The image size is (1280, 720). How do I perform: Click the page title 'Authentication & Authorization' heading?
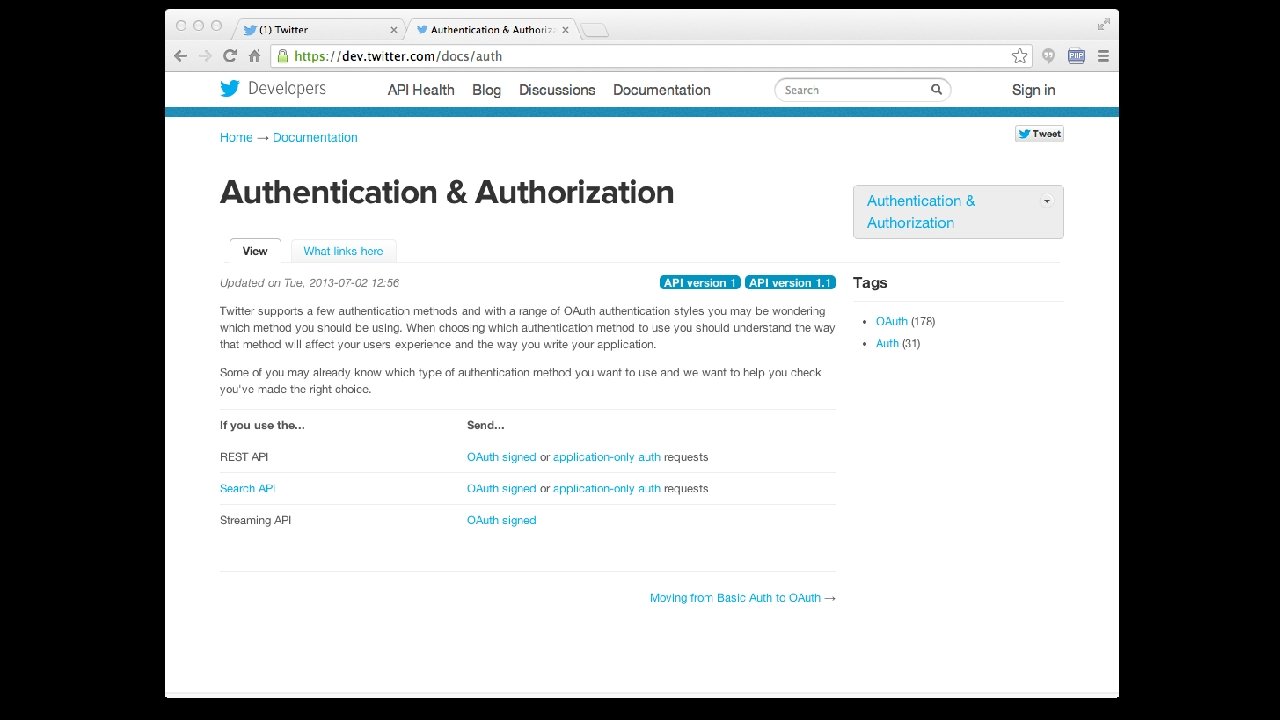coord(447,192)
